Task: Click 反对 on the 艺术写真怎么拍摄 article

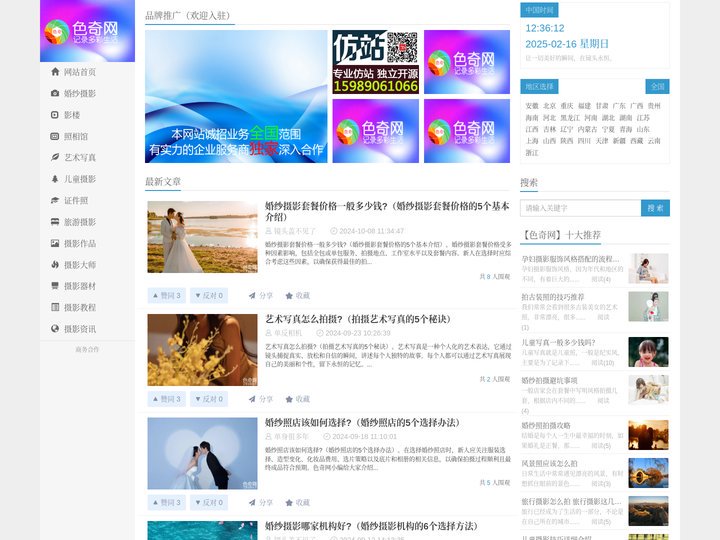Action: [209, 399]
